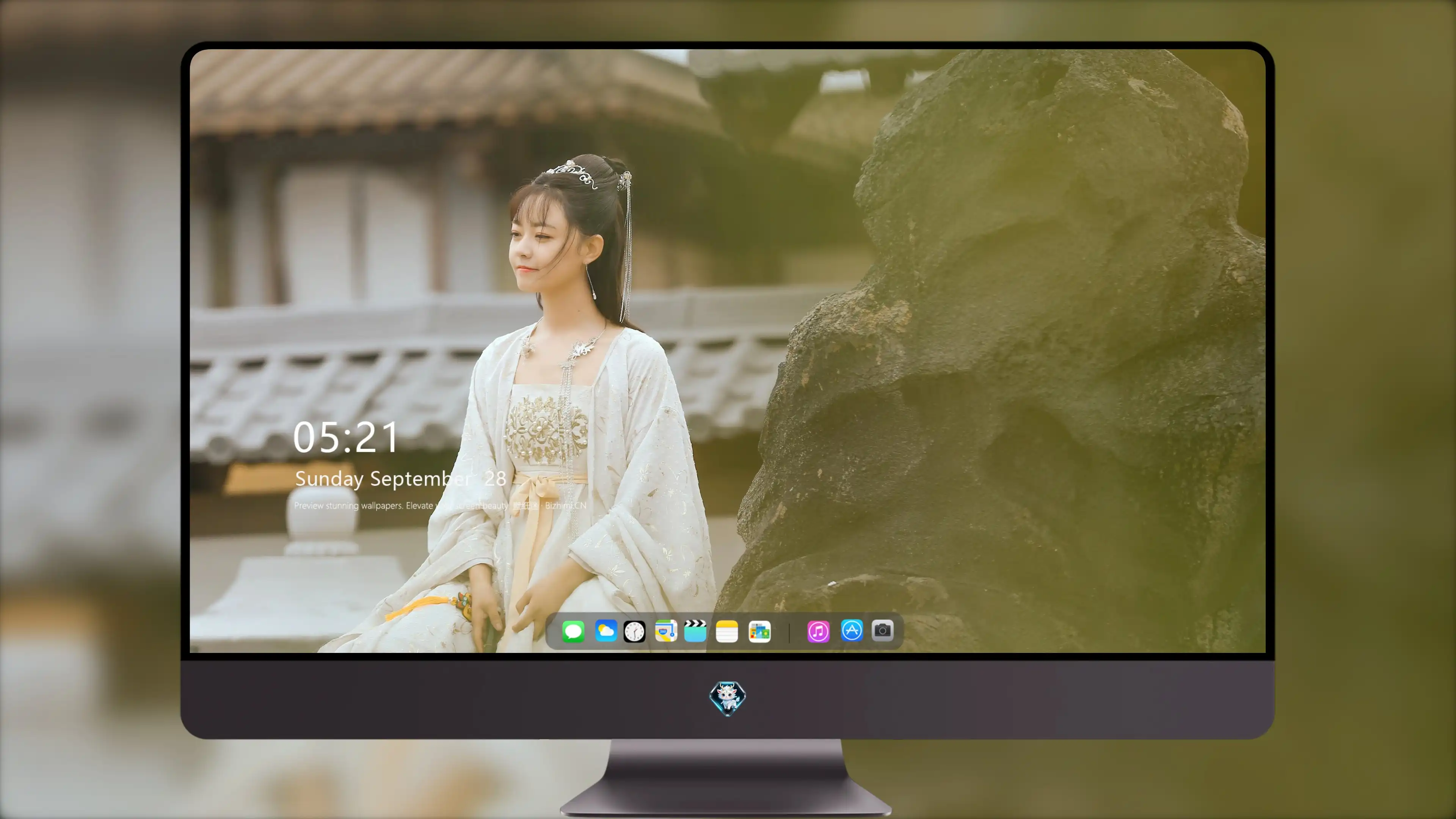Open the Videos clapperboard app icon

(x=695, y=631)
